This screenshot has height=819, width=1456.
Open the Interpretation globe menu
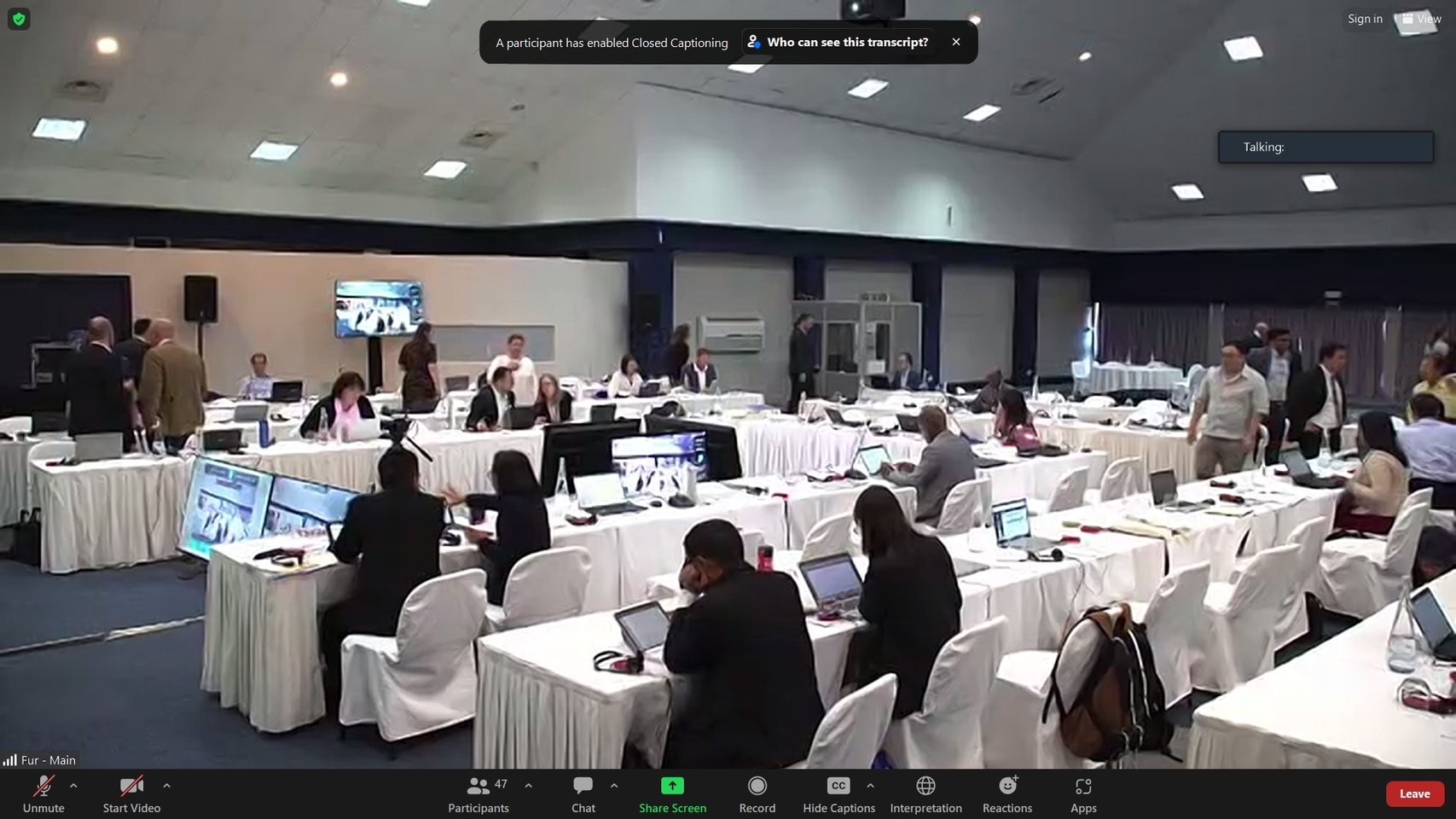click(925, 793)
